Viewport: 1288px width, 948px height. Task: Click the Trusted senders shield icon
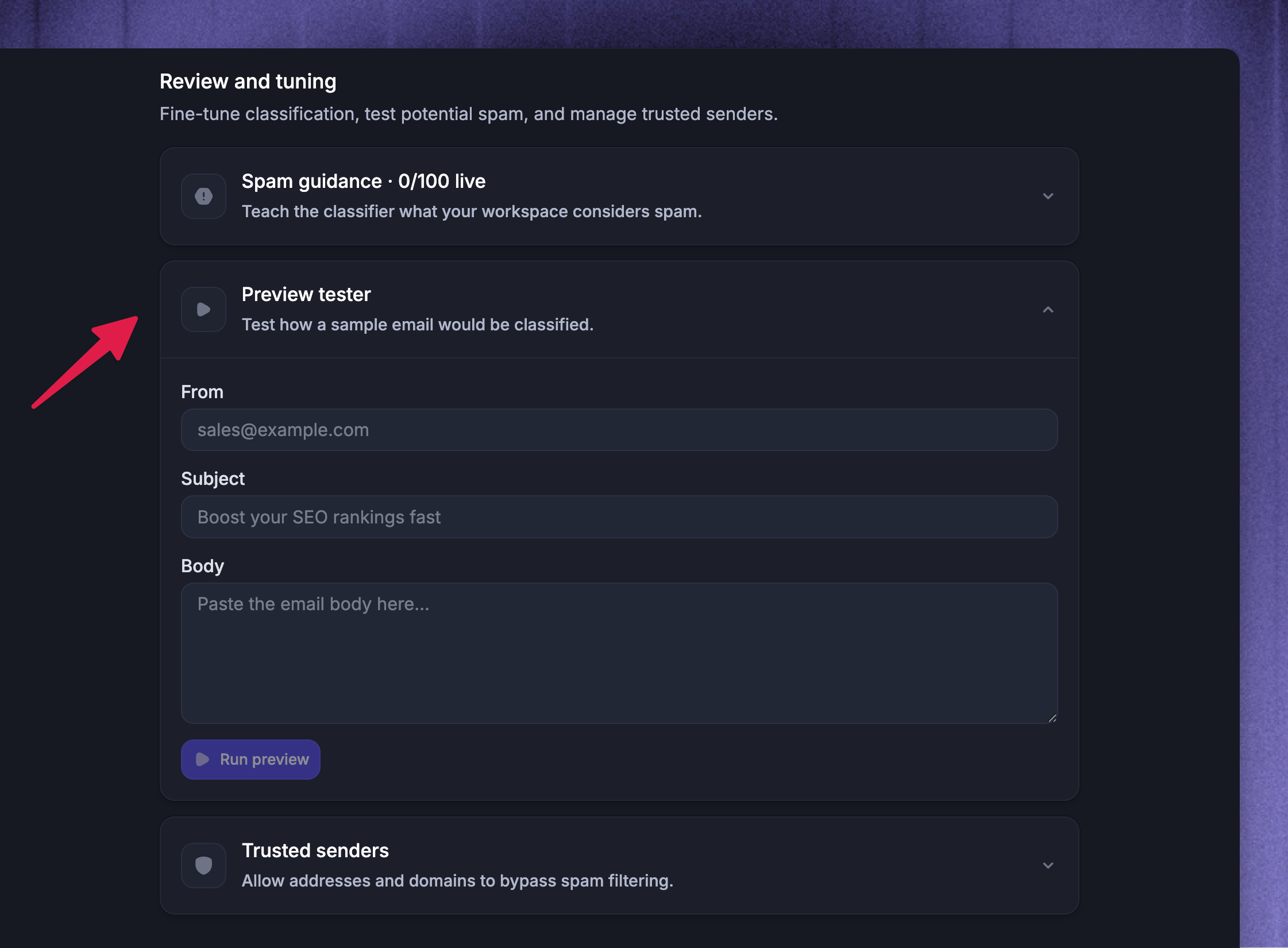203,865
